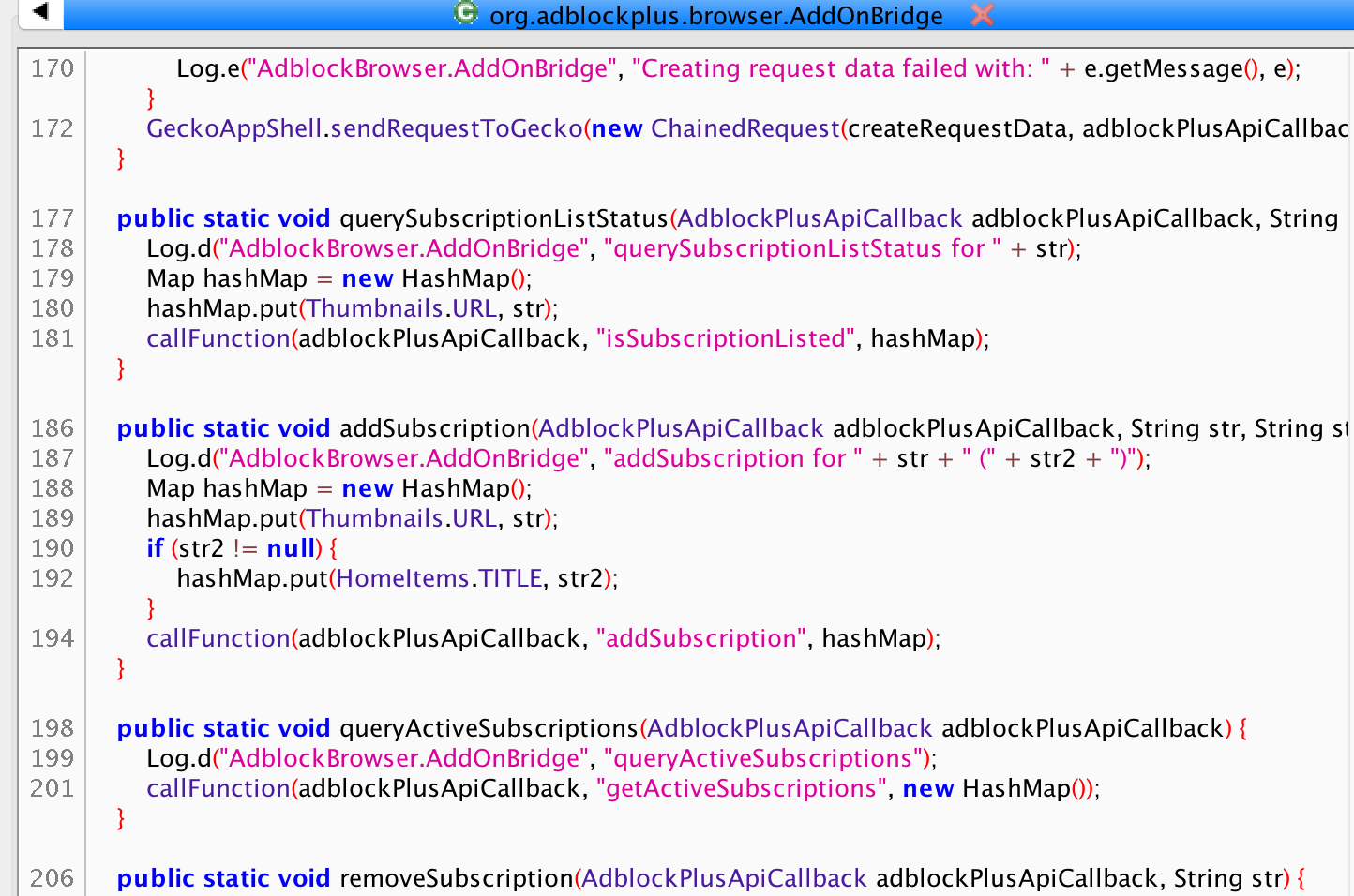1354x896 pixels.
Task: Click the removeSubscription method name
Action: pos(457,878)
